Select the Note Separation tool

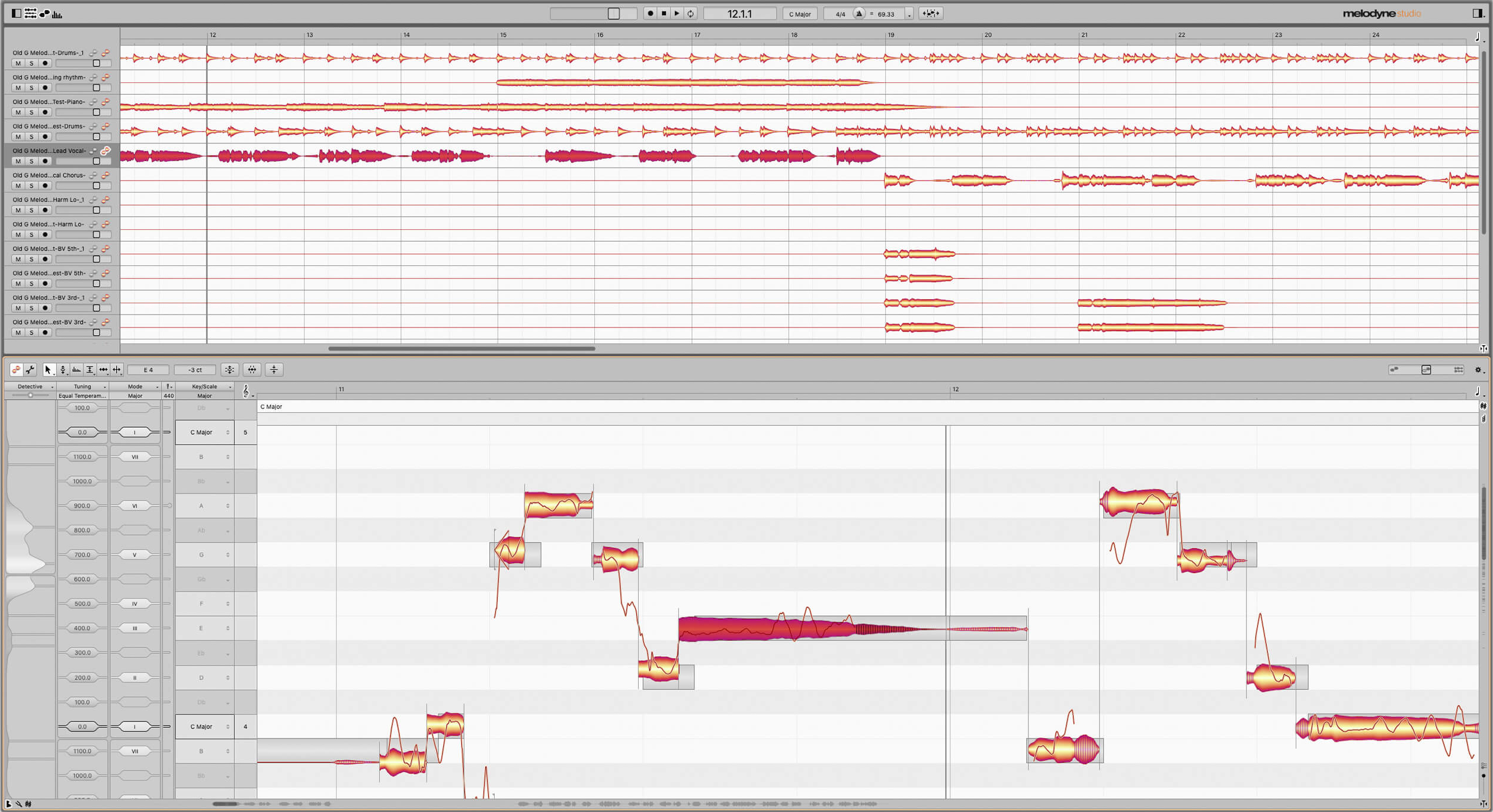(x=117, y=370)
